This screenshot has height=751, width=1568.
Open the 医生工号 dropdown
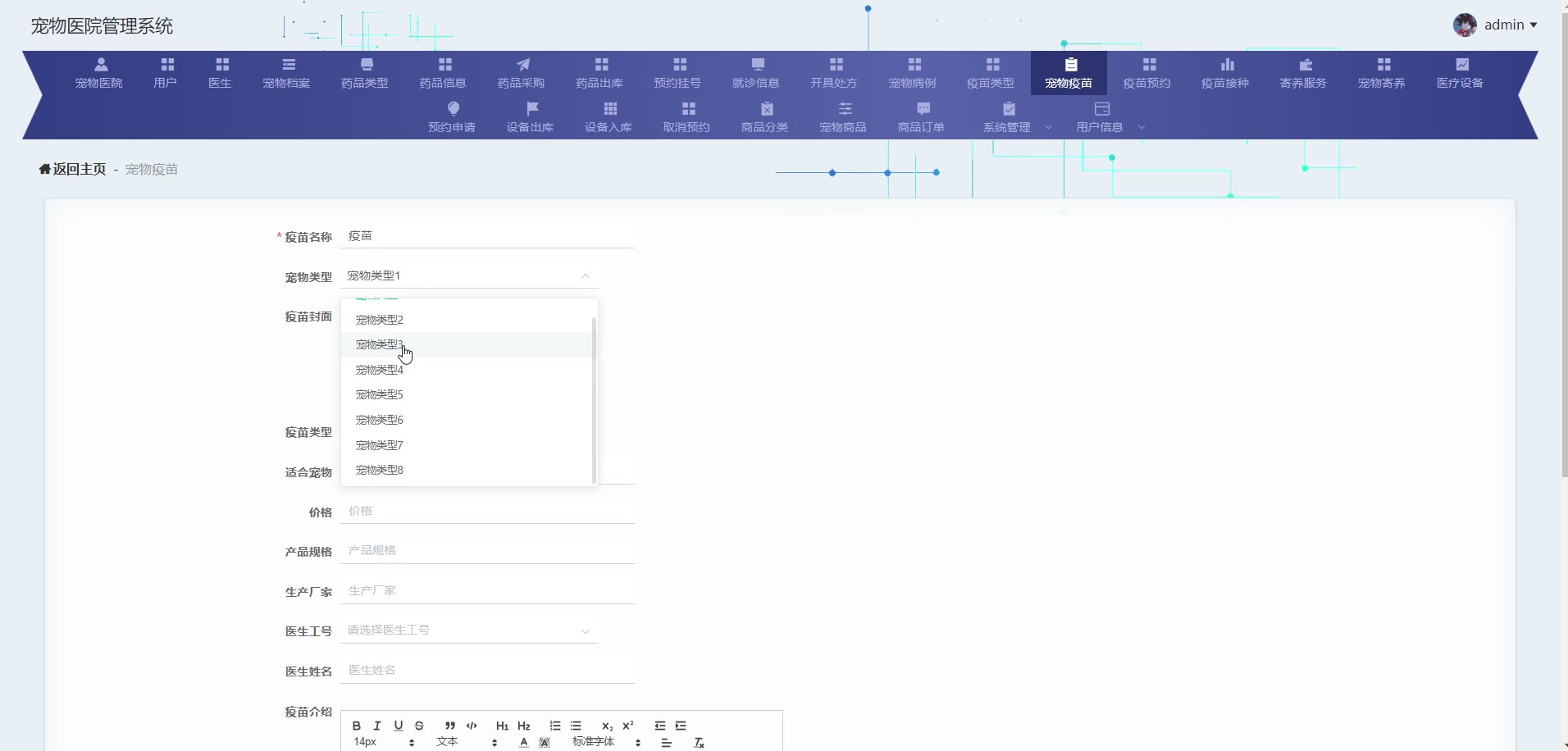tap(469, 630)
